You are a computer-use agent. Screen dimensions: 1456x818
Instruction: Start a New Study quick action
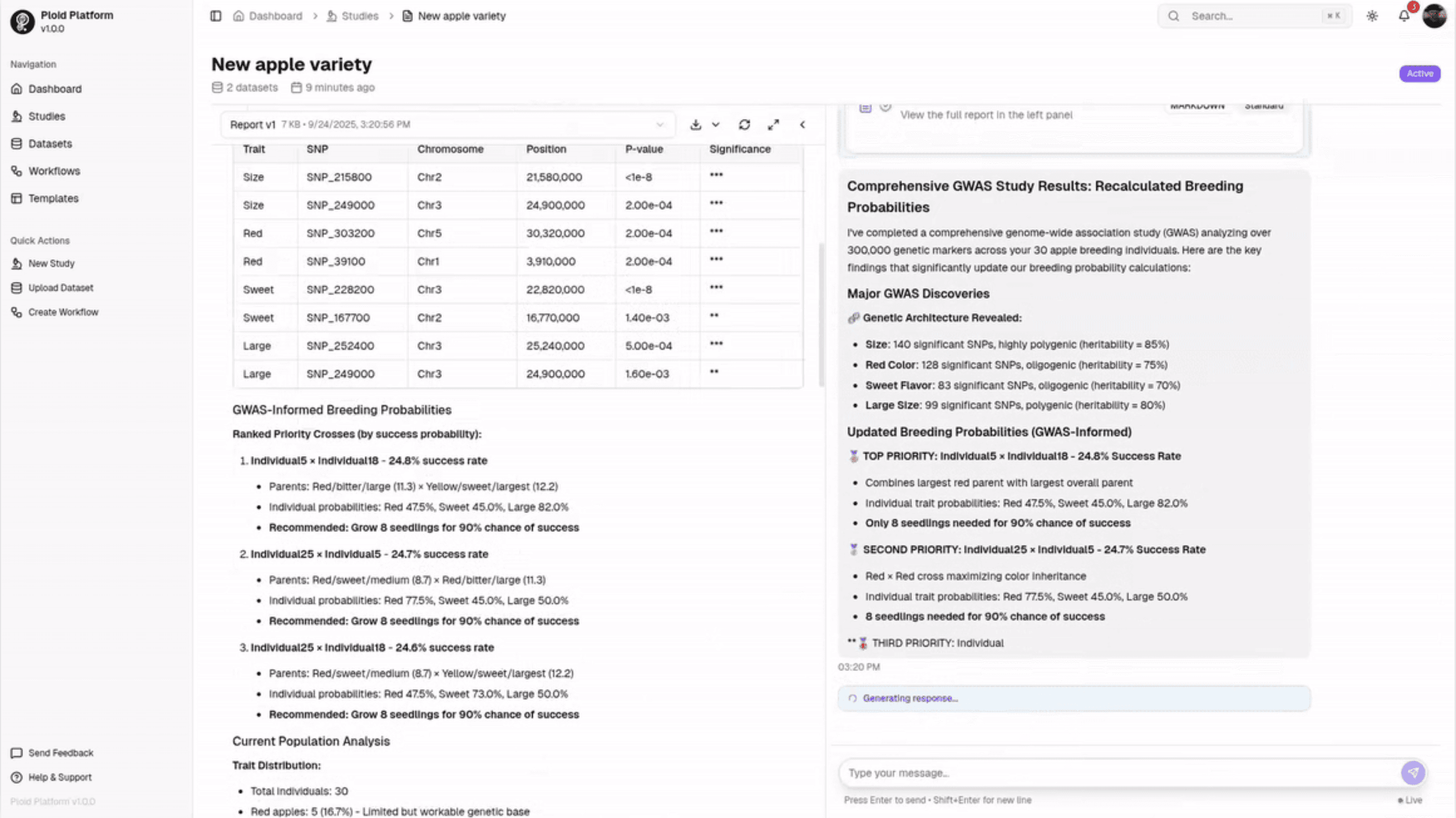(51, 263)
